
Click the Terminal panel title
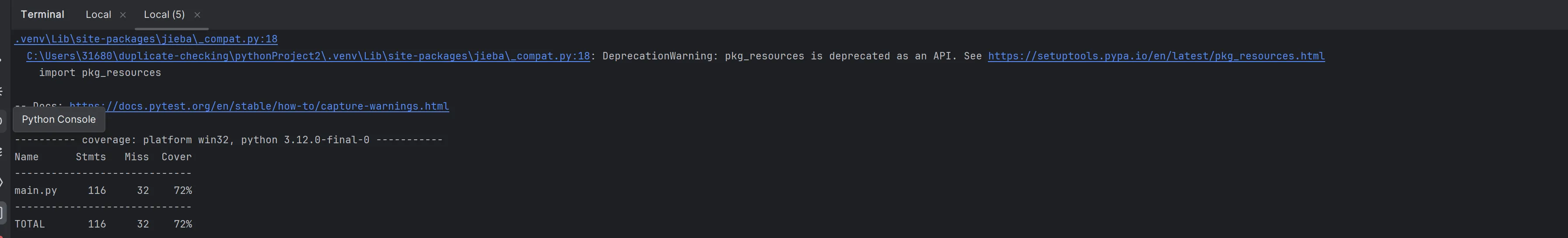click(42, 14)
